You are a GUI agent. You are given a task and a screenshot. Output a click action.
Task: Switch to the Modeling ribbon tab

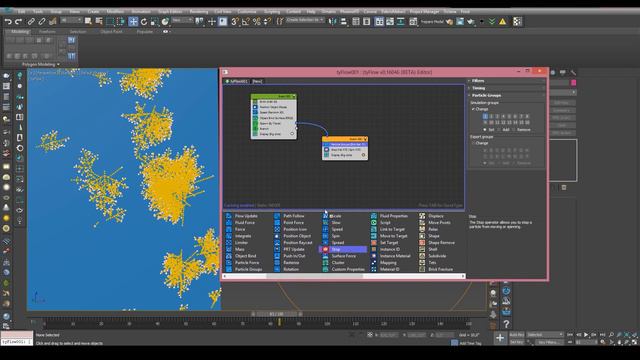[20, 31]
